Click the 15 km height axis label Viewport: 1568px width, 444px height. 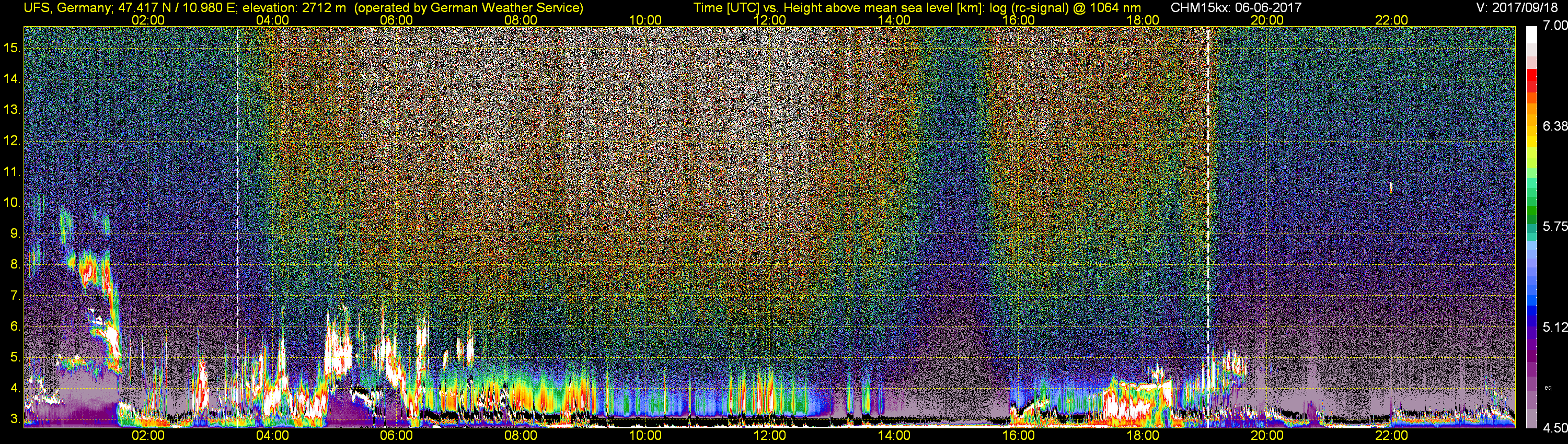coord(12,48)
